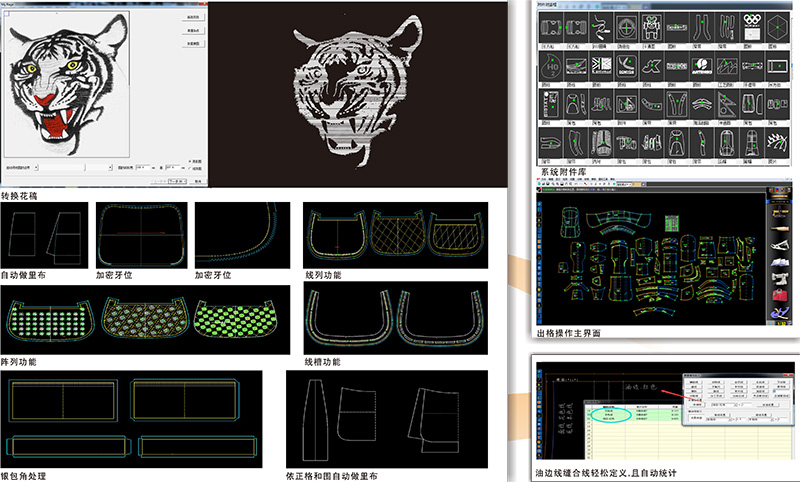This screenshot has width=800, height=482.
Task: Select the upper radio button option
Action: tap(190, 161)
